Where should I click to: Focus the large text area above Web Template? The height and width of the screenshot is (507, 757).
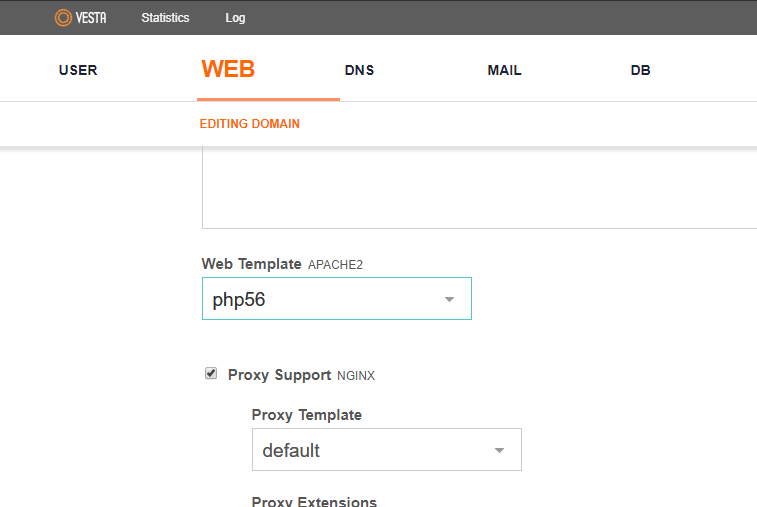pyautogui.click(x=478, y=188)
